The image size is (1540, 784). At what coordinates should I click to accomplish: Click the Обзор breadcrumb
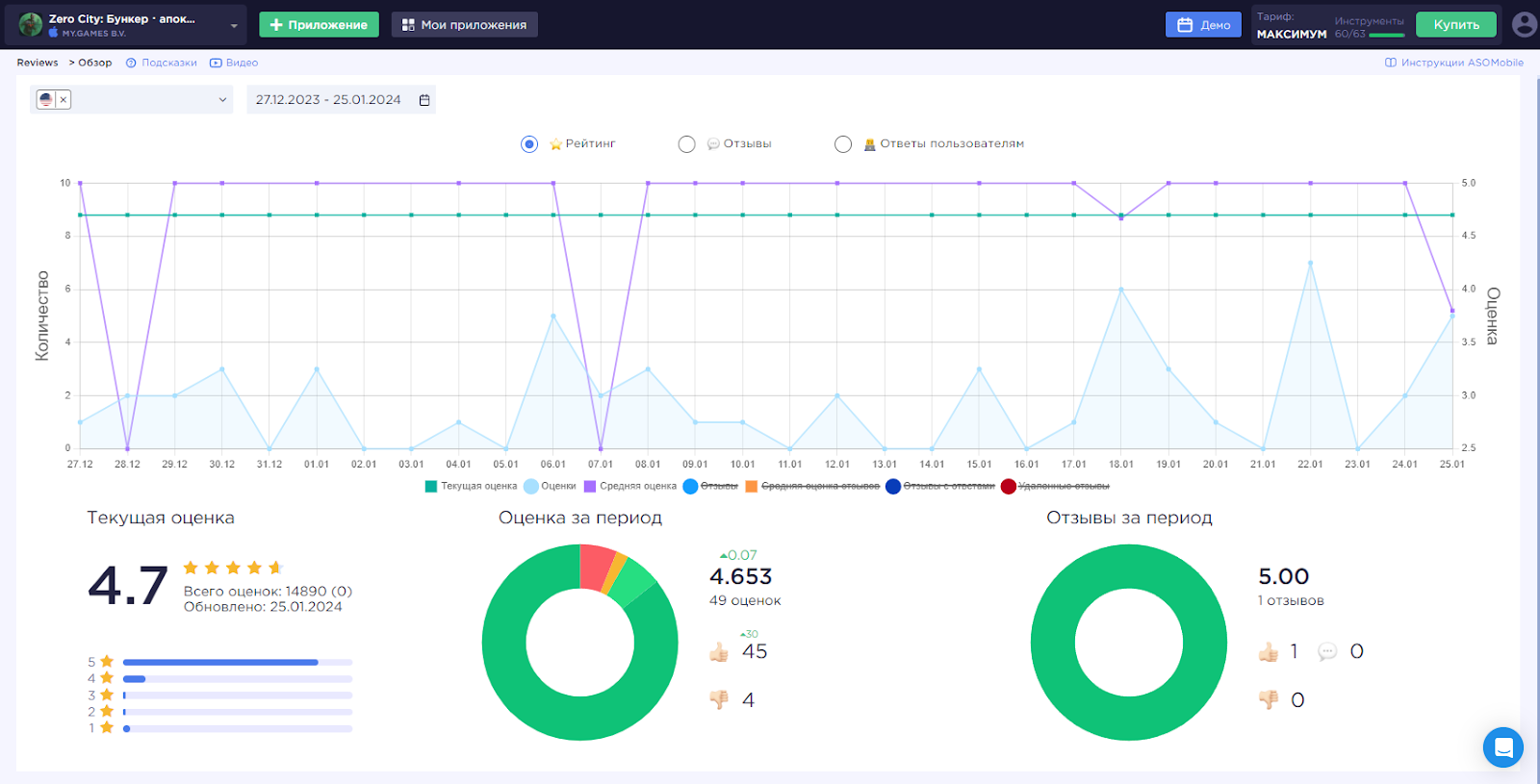coord(94,63)
